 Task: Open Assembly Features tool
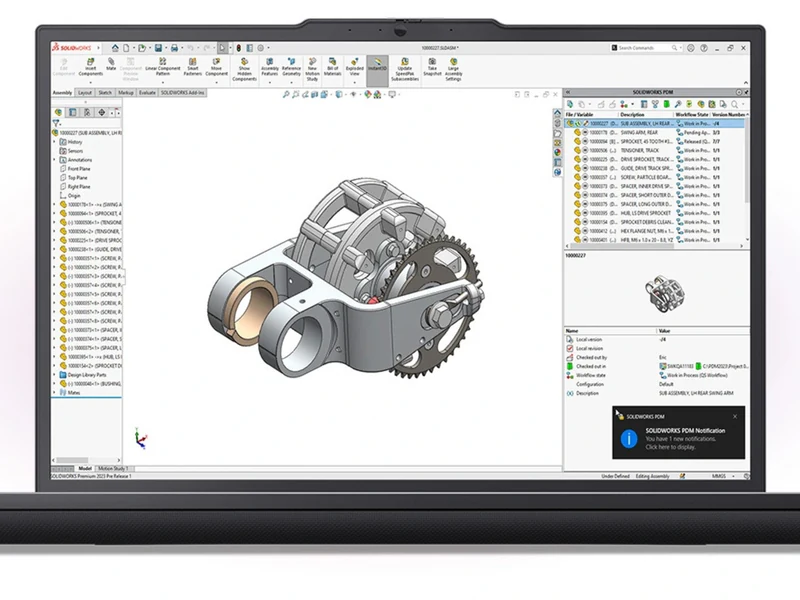(x=270, y=67)
